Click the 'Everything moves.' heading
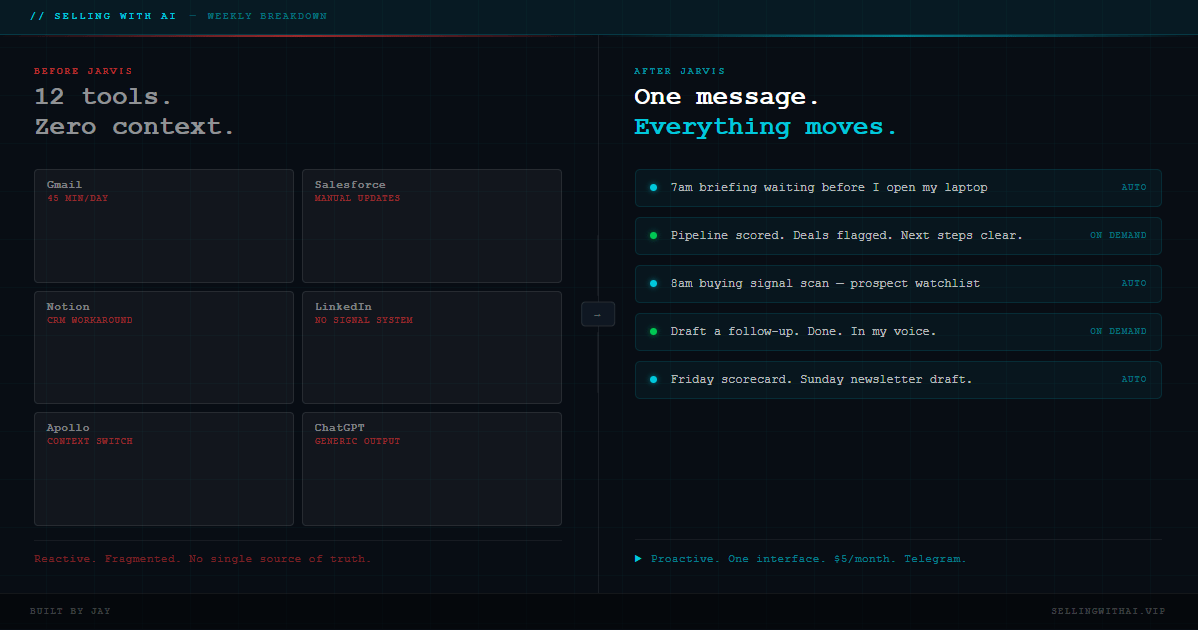 (x=765, y=127)
